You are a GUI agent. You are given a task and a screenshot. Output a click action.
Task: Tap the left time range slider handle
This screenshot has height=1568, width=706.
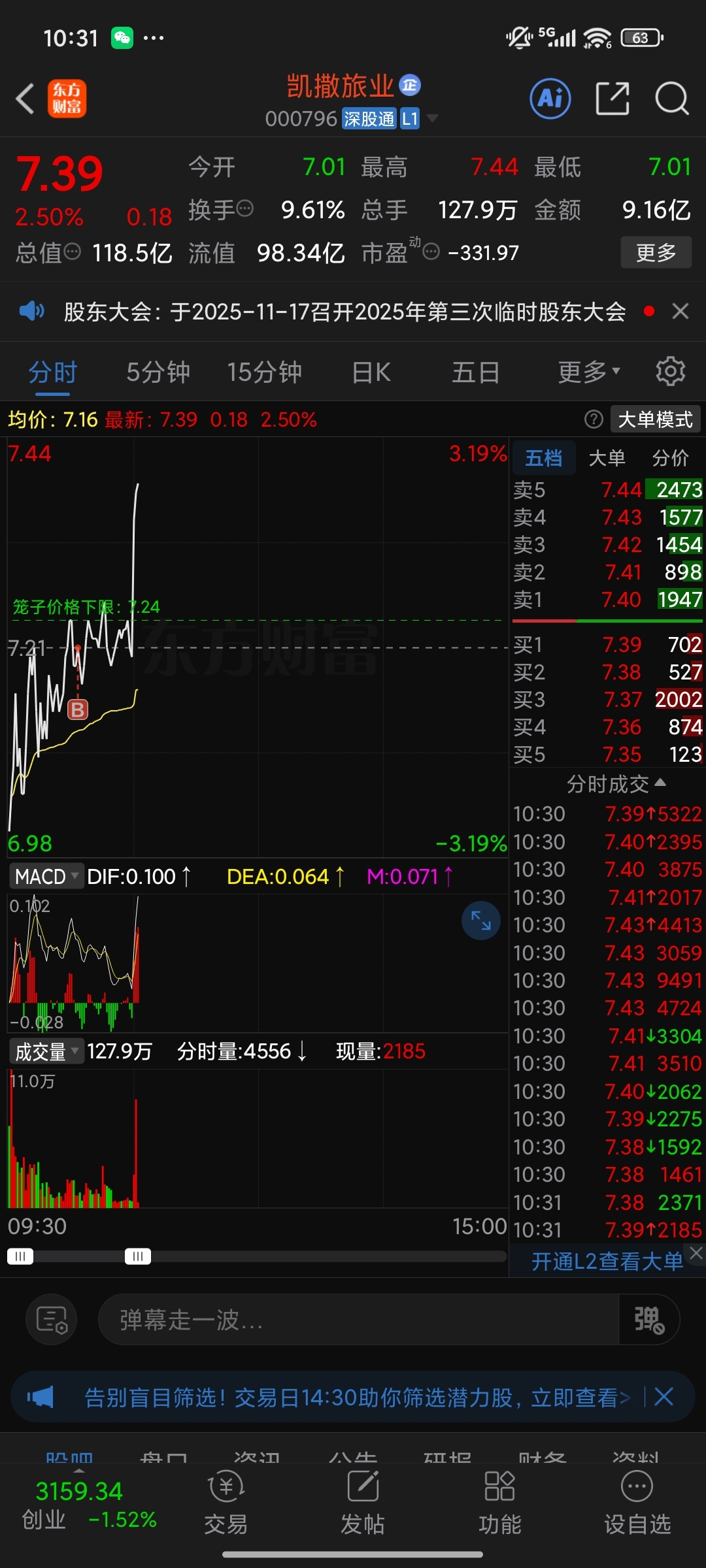click(x=20, y=1256)
